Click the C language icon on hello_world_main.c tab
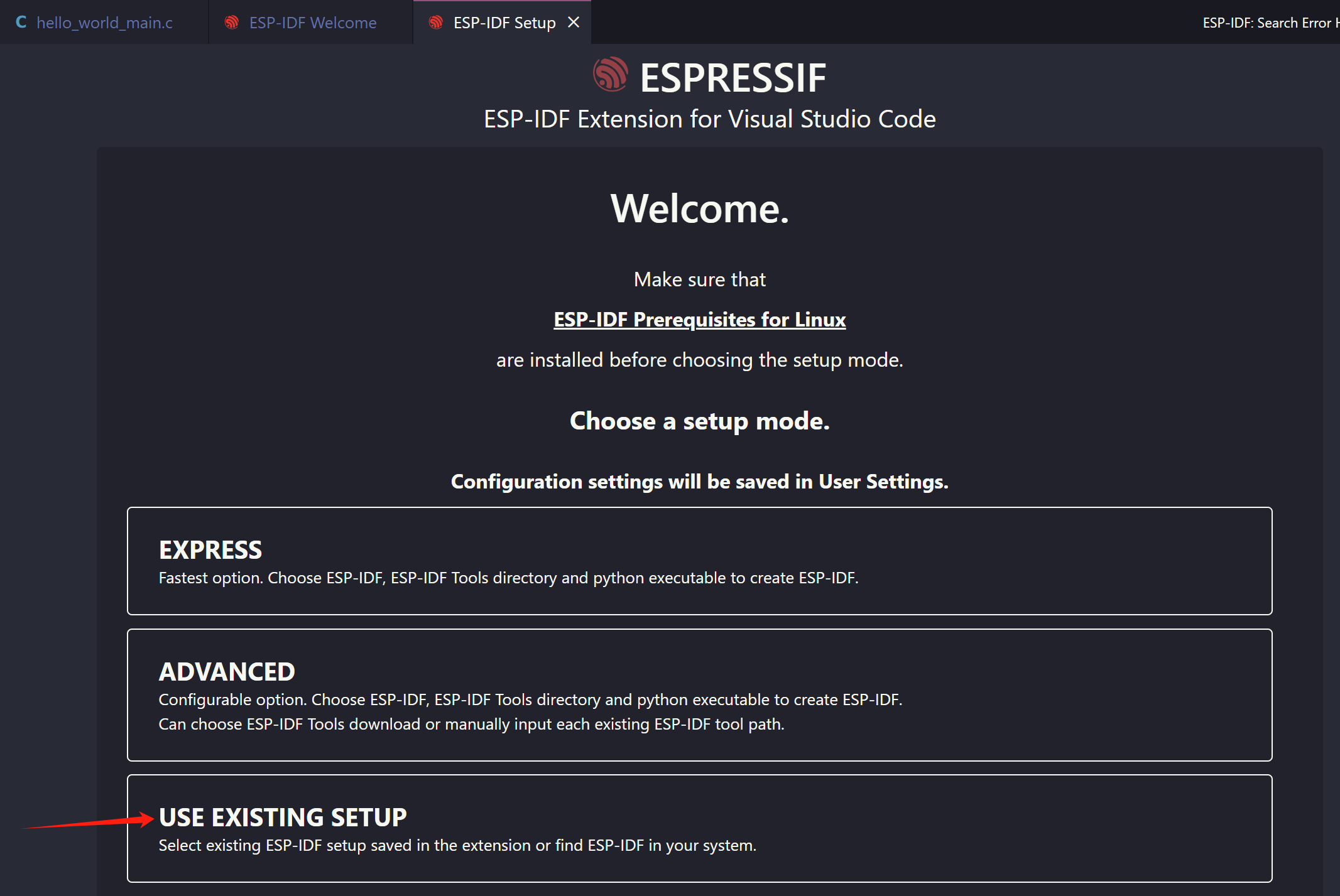The height and width of the screenshot is (896, 1340). [x=21, y=21]
